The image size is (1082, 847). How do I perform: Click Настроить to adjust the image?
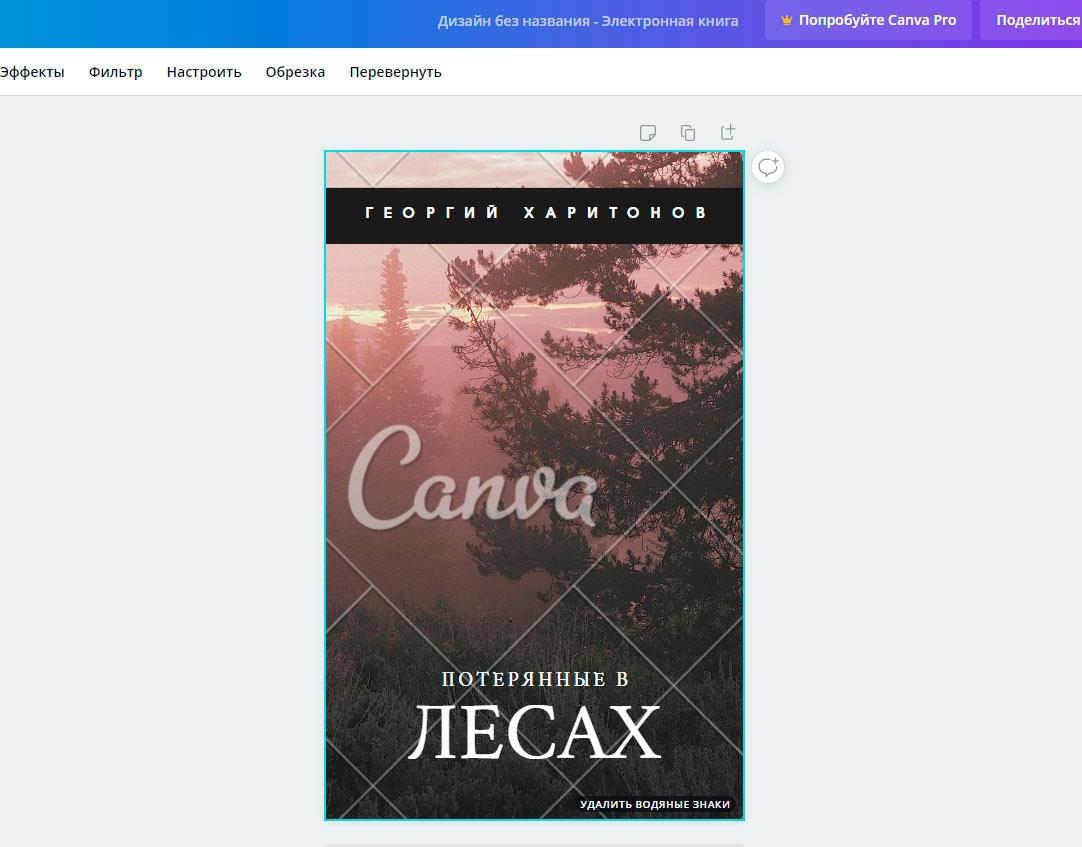[204, 72]
